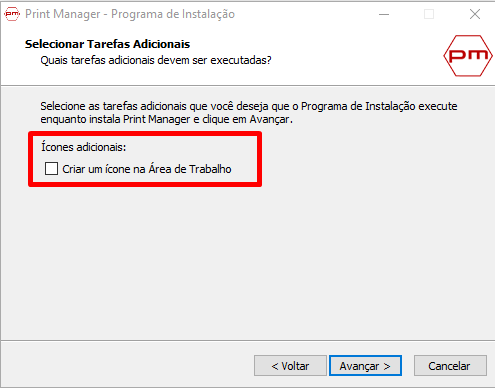The width and height of the screenshot is (495, 388).
Task: Enable the desktop icon creation checkbox
Action: 51,169
